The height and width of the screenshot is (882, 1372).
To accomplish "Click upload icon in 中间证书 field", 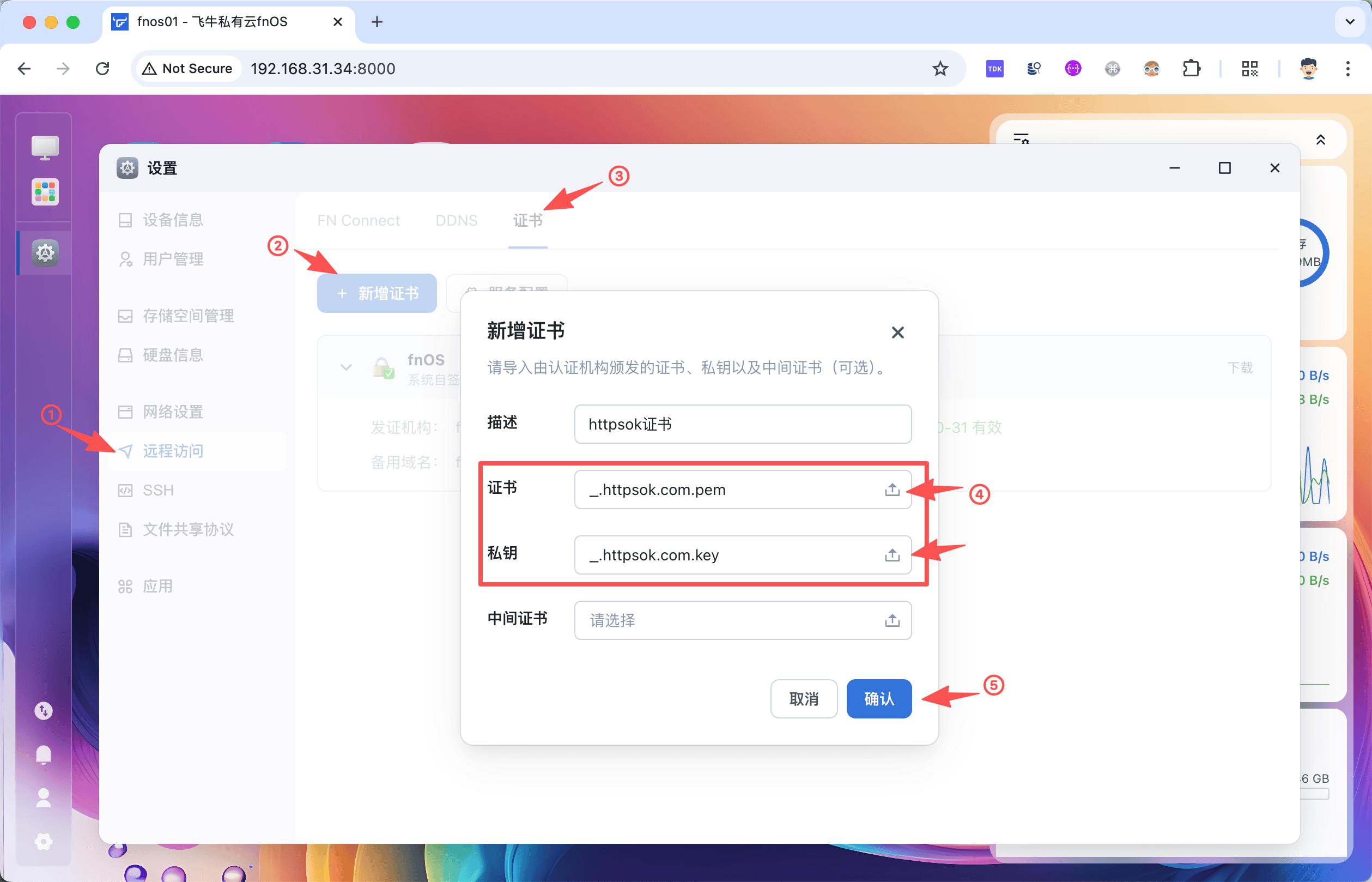I will [x=892, y=620].
